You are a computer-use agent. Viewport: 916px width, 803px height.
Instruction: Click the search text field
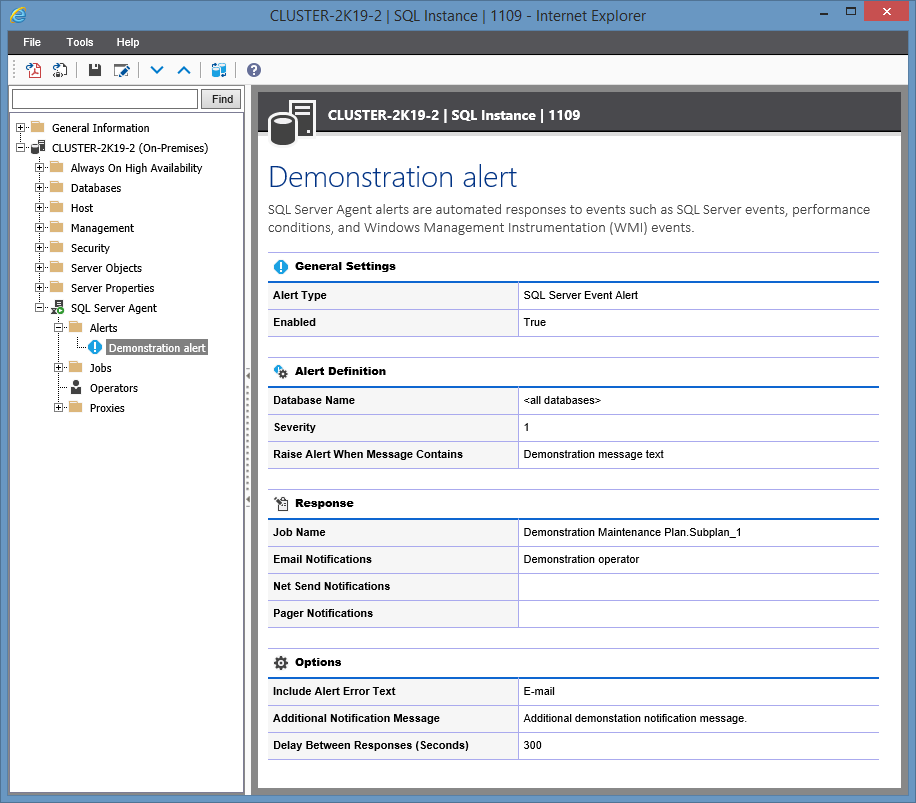click(105, 99)
